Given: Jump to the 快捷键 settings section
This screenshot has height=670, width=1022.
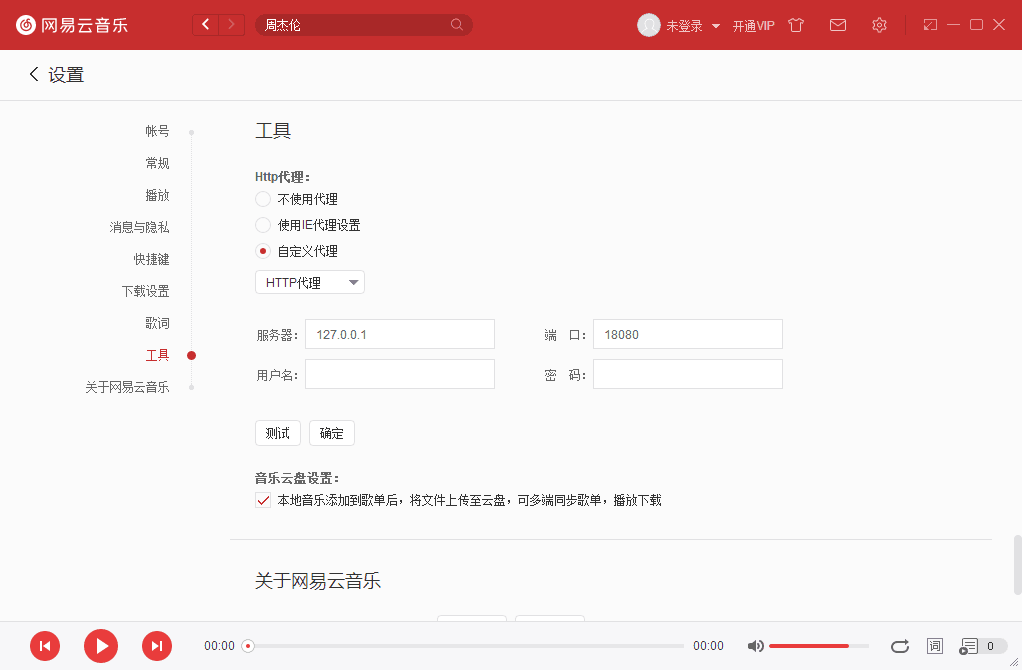Looking at the screenshot, I should pyautogui.click(x=152, y=259).
